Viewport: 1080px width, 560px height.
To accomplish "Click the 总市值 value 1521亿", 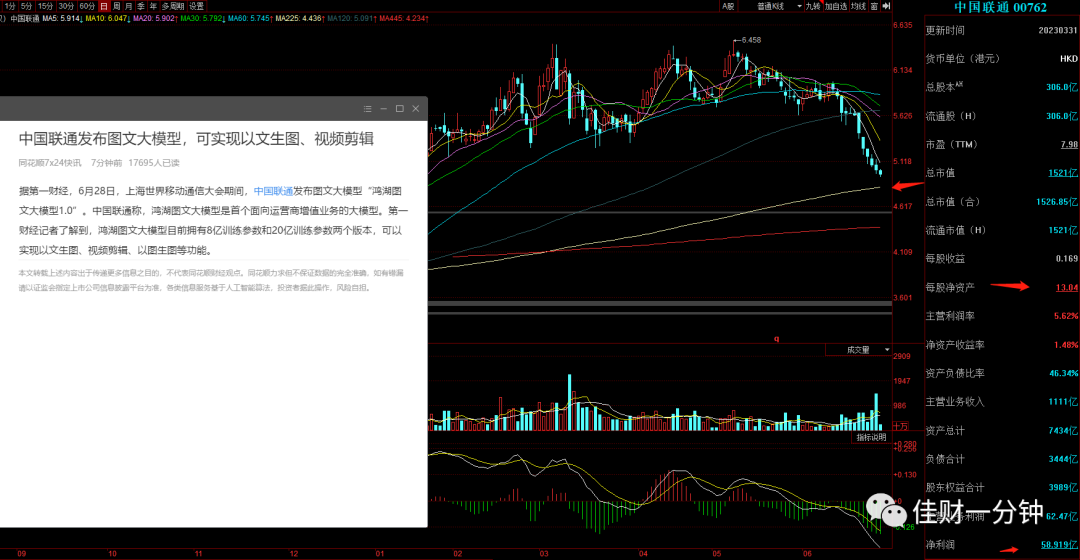I will [1063, 173].
